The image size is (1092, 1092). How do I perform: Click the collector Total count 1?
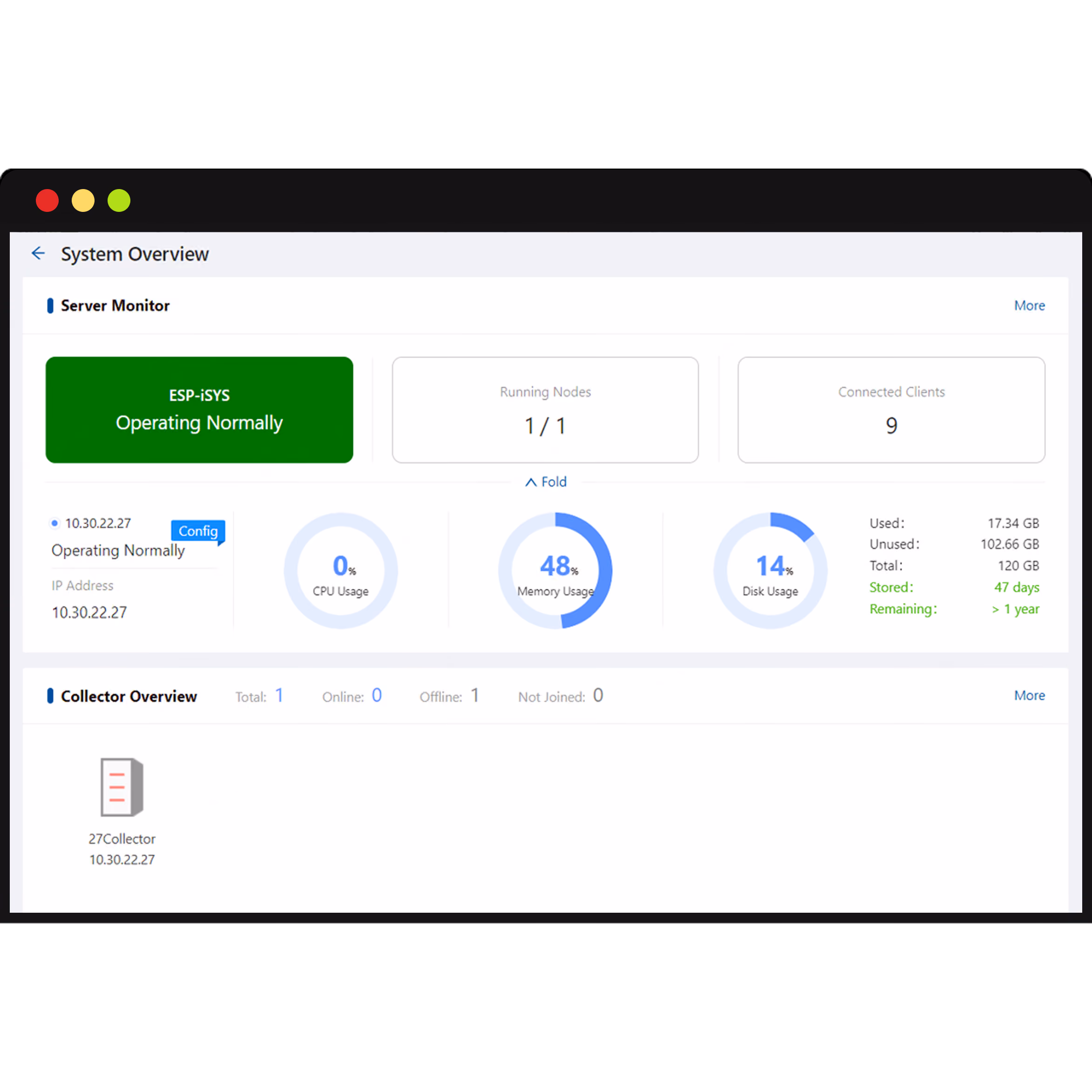279,695
